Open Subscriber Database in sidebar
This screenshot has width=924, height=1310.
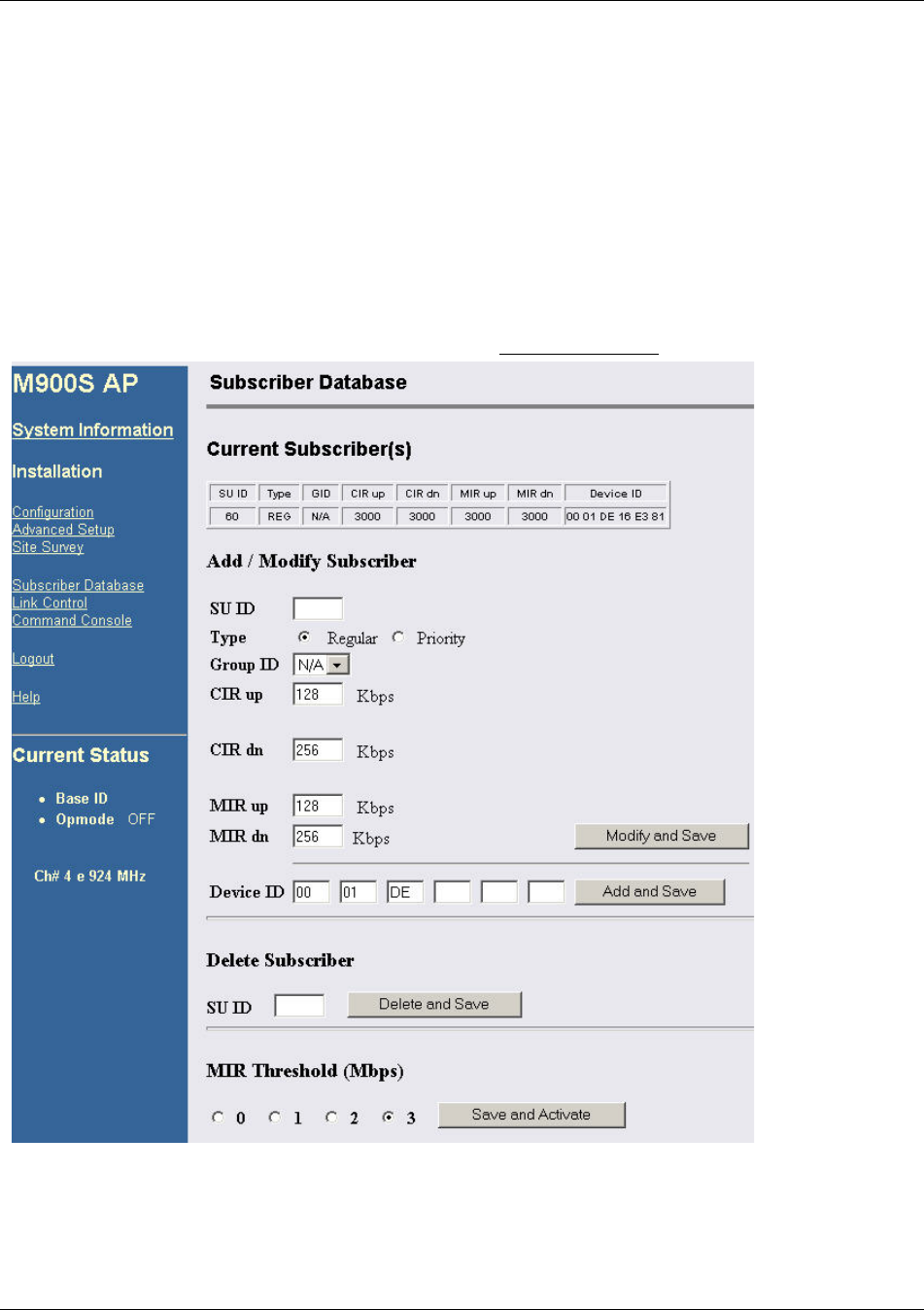tap(78, 585)
